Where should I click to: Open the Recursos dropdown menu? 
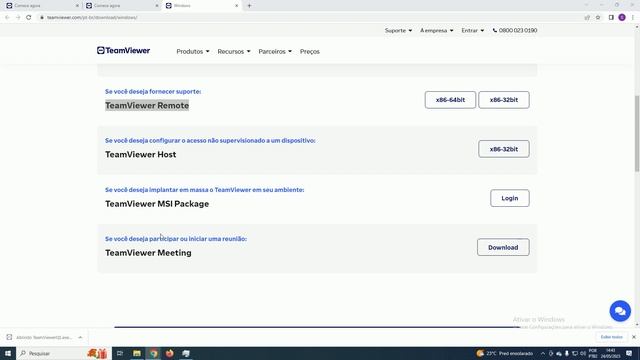234,52
